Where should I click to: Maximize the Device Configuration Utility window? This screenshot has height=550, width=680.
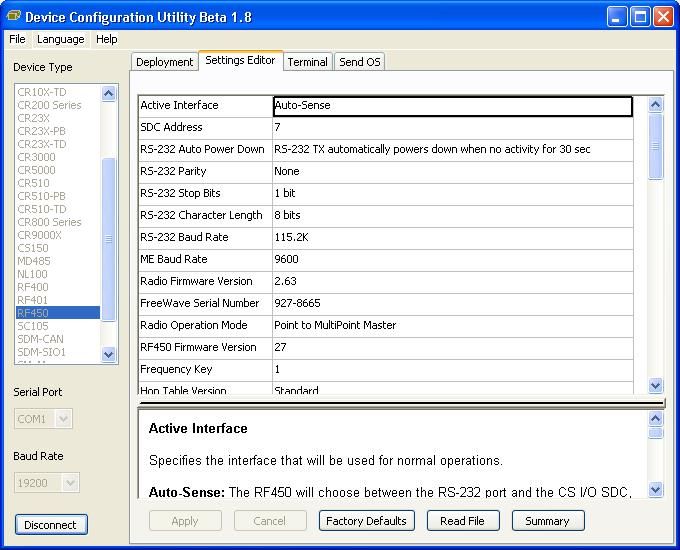[640, 17]
